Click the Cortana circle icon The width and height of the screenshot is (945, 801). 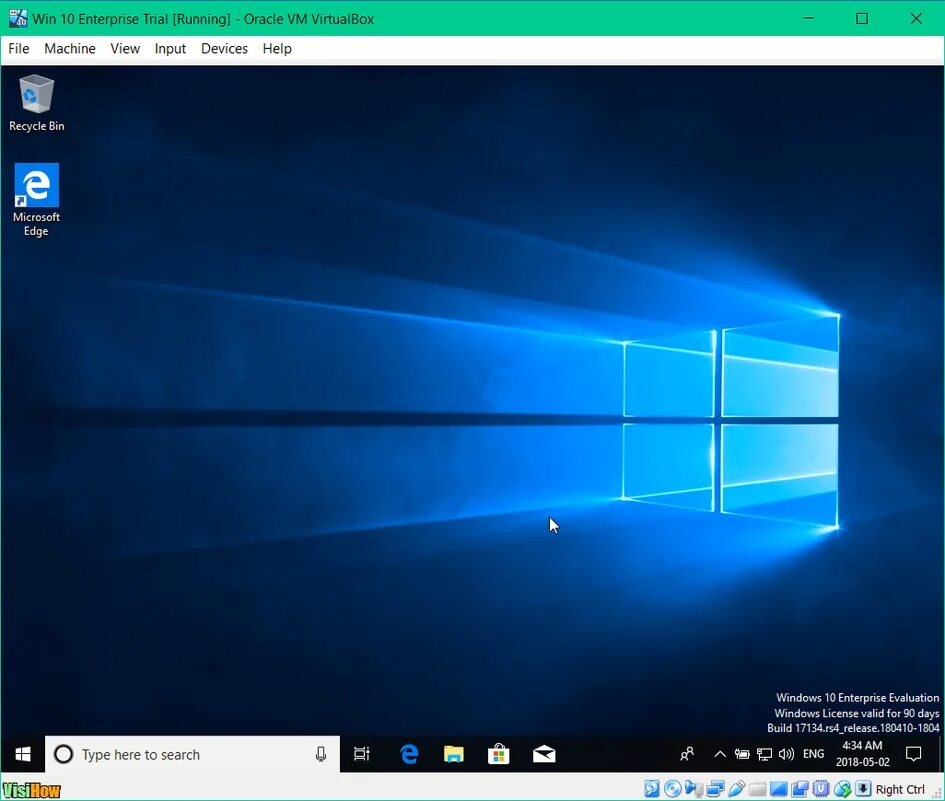pos(63,755)
